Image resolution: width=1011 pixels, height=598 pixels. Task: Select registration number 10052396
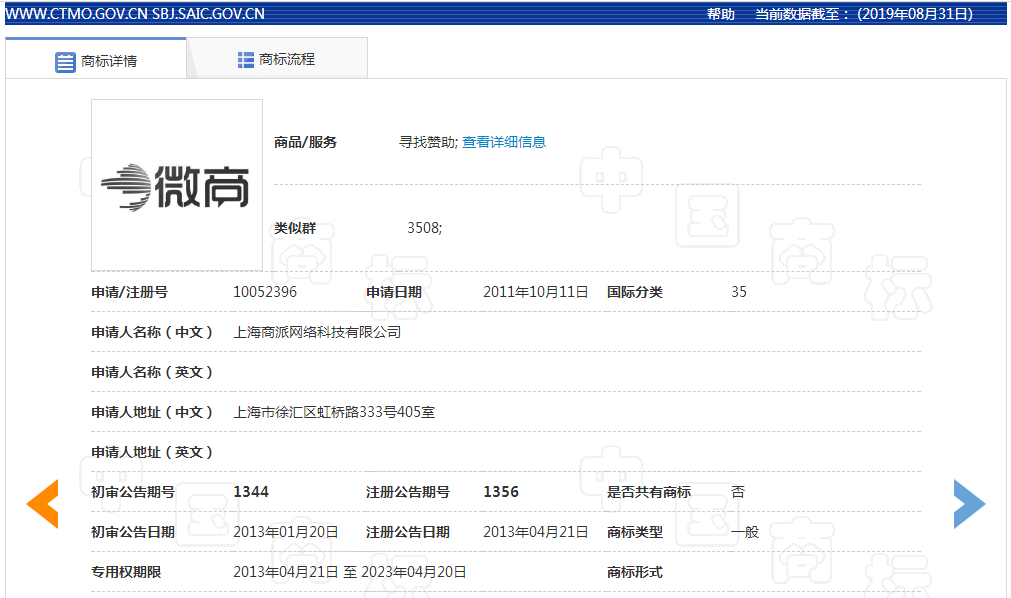pyautogui.click(x=265, y=292)
